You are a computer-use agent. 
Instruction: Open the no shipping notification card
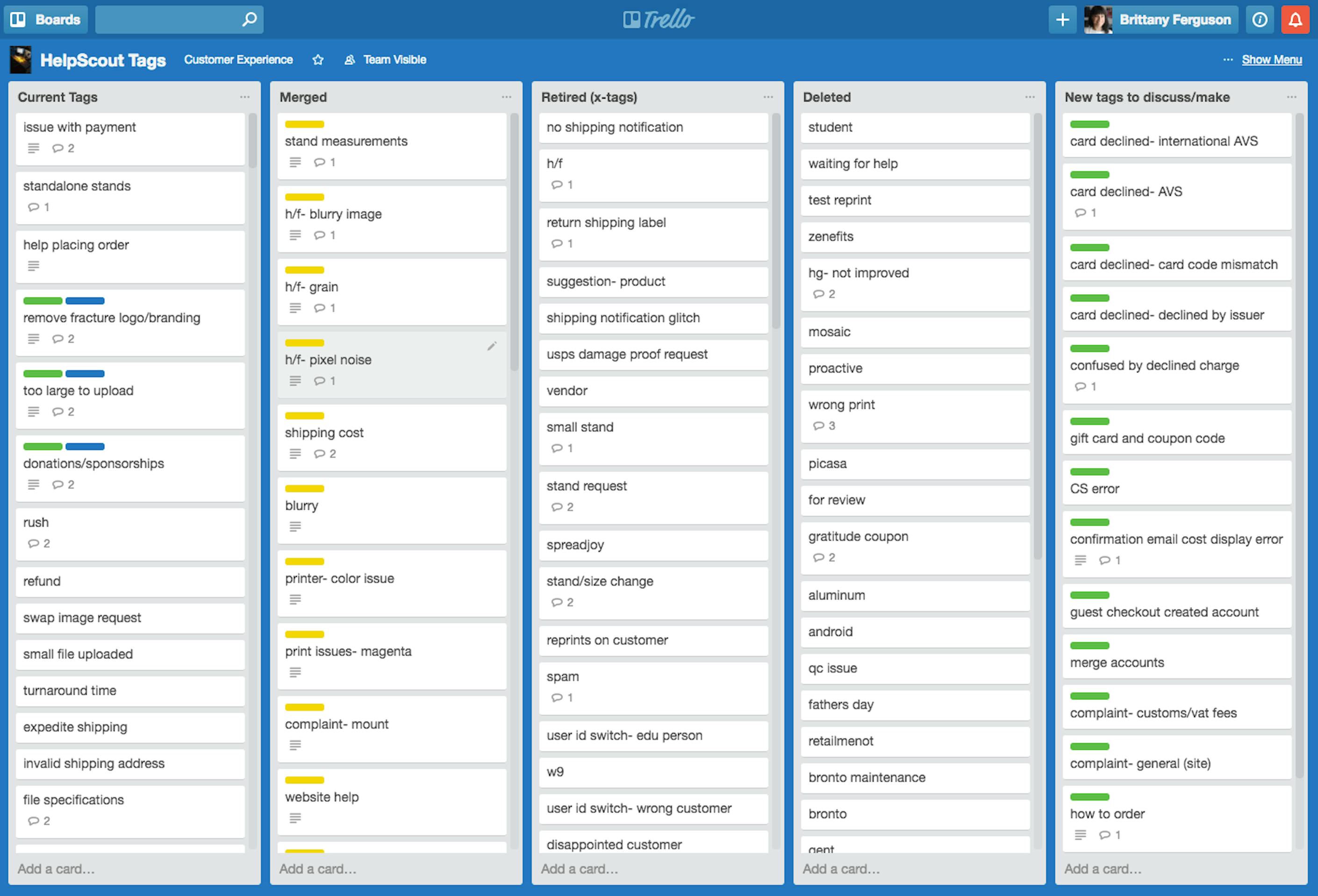coord(653,128)
